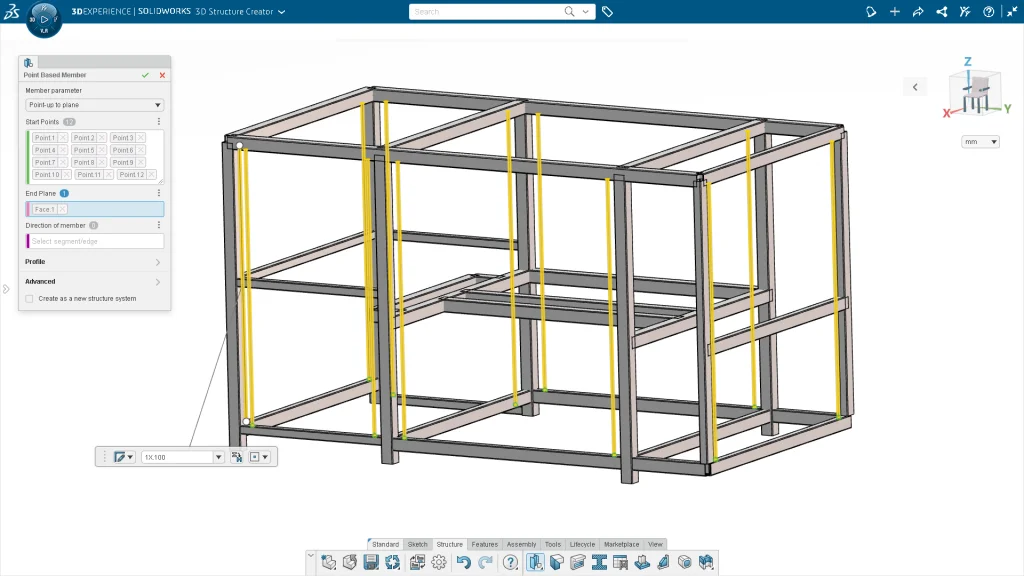The height and width of the screenshot is (576, 1024).
Task: Remove Face.1 from the End Plane field
Action: click(x=62, y=209)
